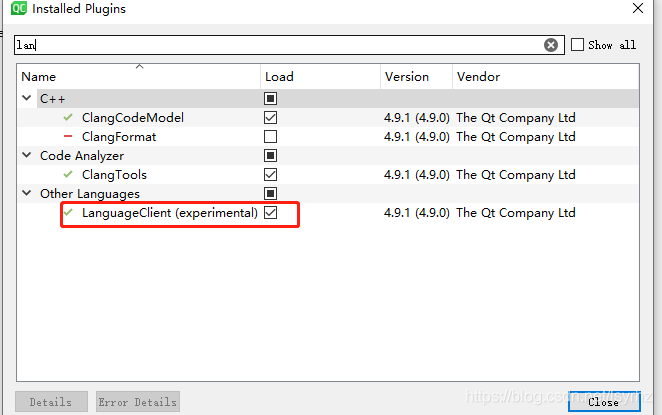Click the Details button
The height and width of the screenshot is (415, 662).
click(x=51, y=401)
